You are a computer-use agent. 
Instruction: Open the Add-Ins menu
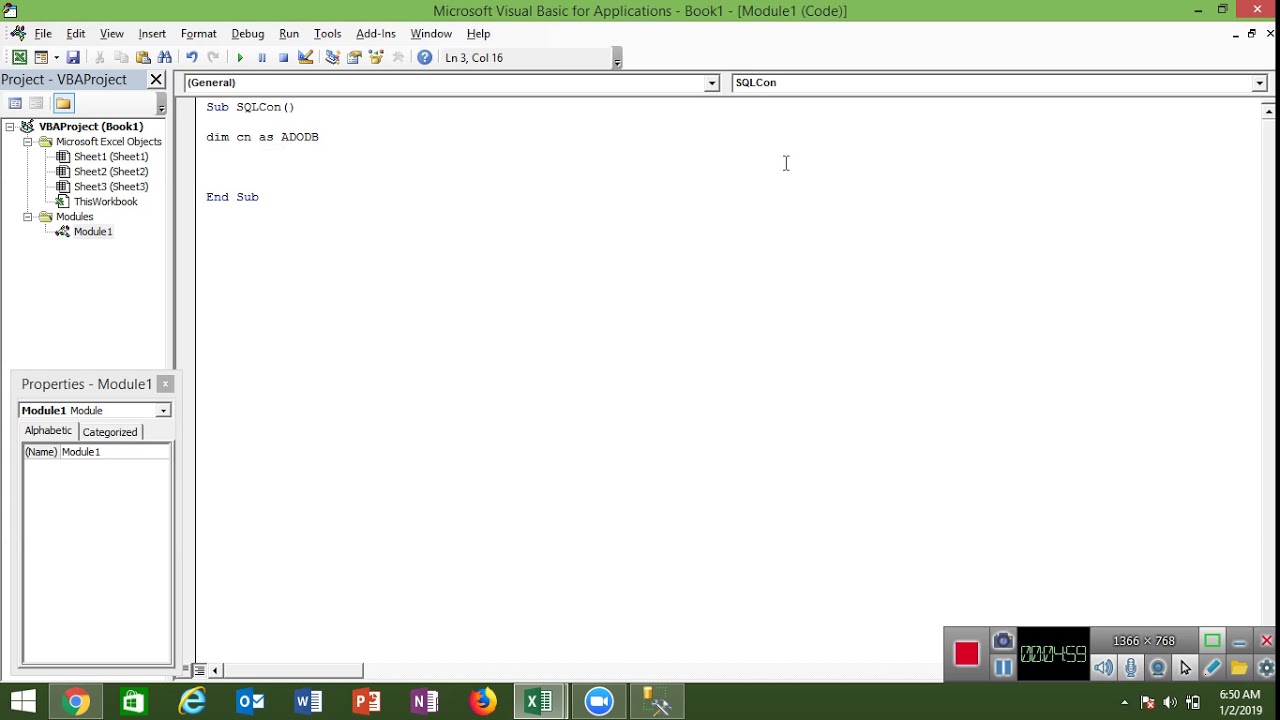pos(376,34)
